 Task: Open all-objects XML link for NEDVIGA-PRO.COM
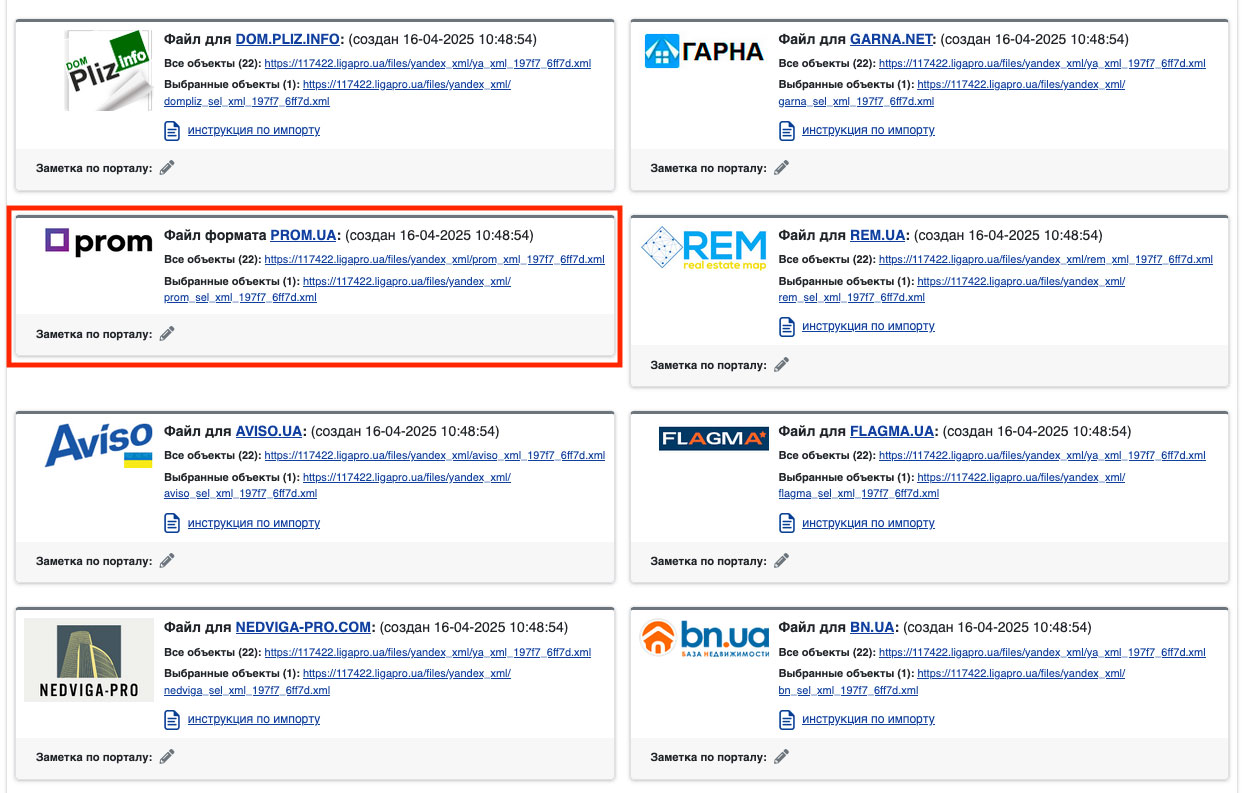tap(428, 652)
